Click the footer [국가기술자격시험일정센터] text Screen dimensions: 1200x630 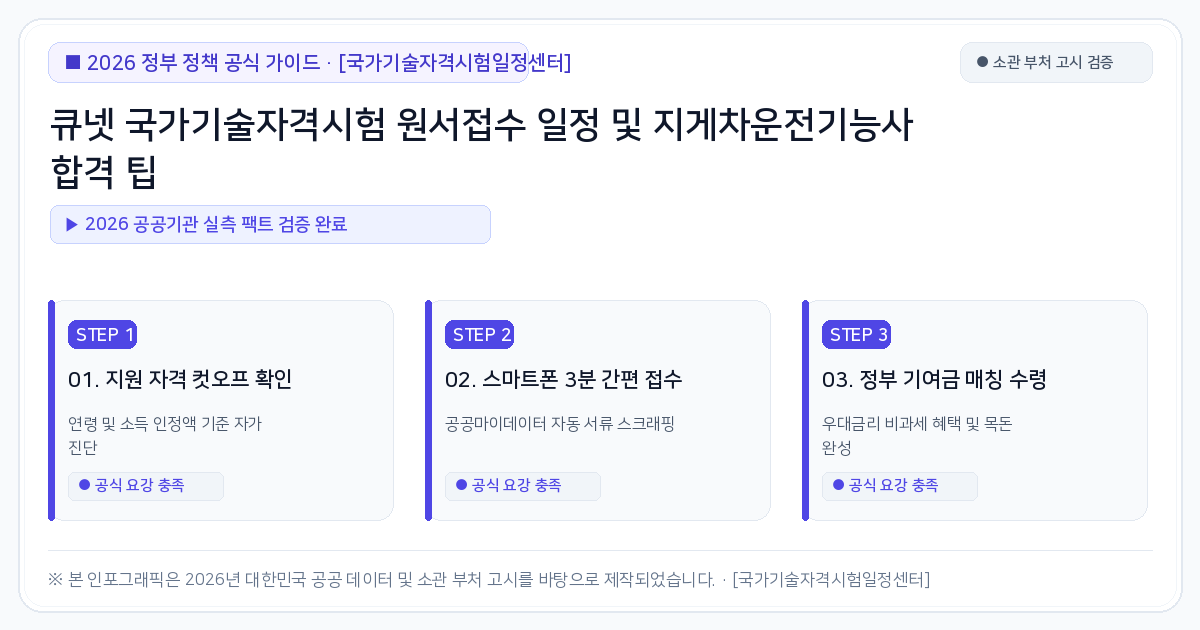pyautogui.click(x=831, y=579)
